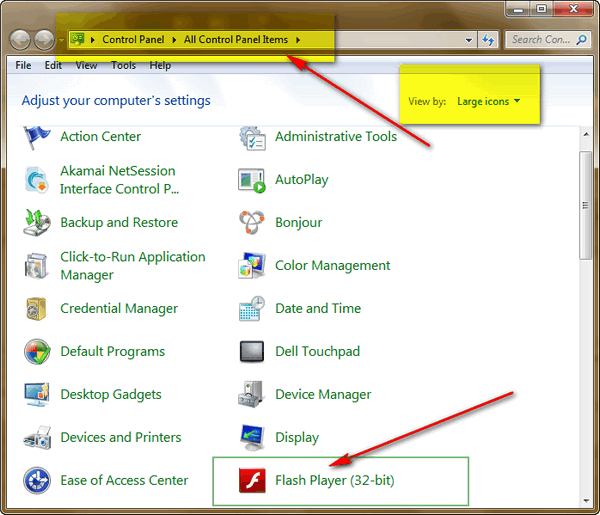Click the Device Manager icon
Viewport: 600px width, 515px height.
point(251,394)
